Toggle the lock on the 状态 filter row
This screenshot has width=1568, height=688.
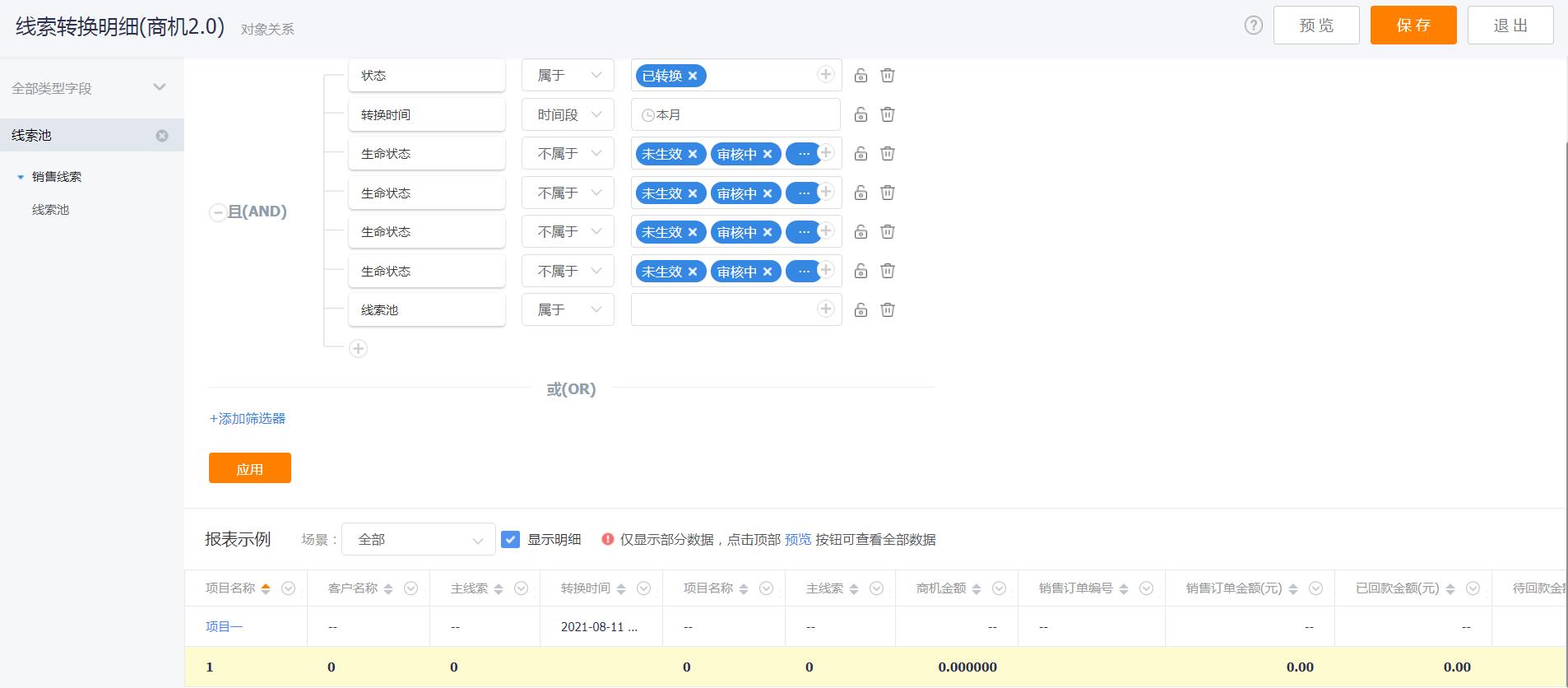coord(861,75)
